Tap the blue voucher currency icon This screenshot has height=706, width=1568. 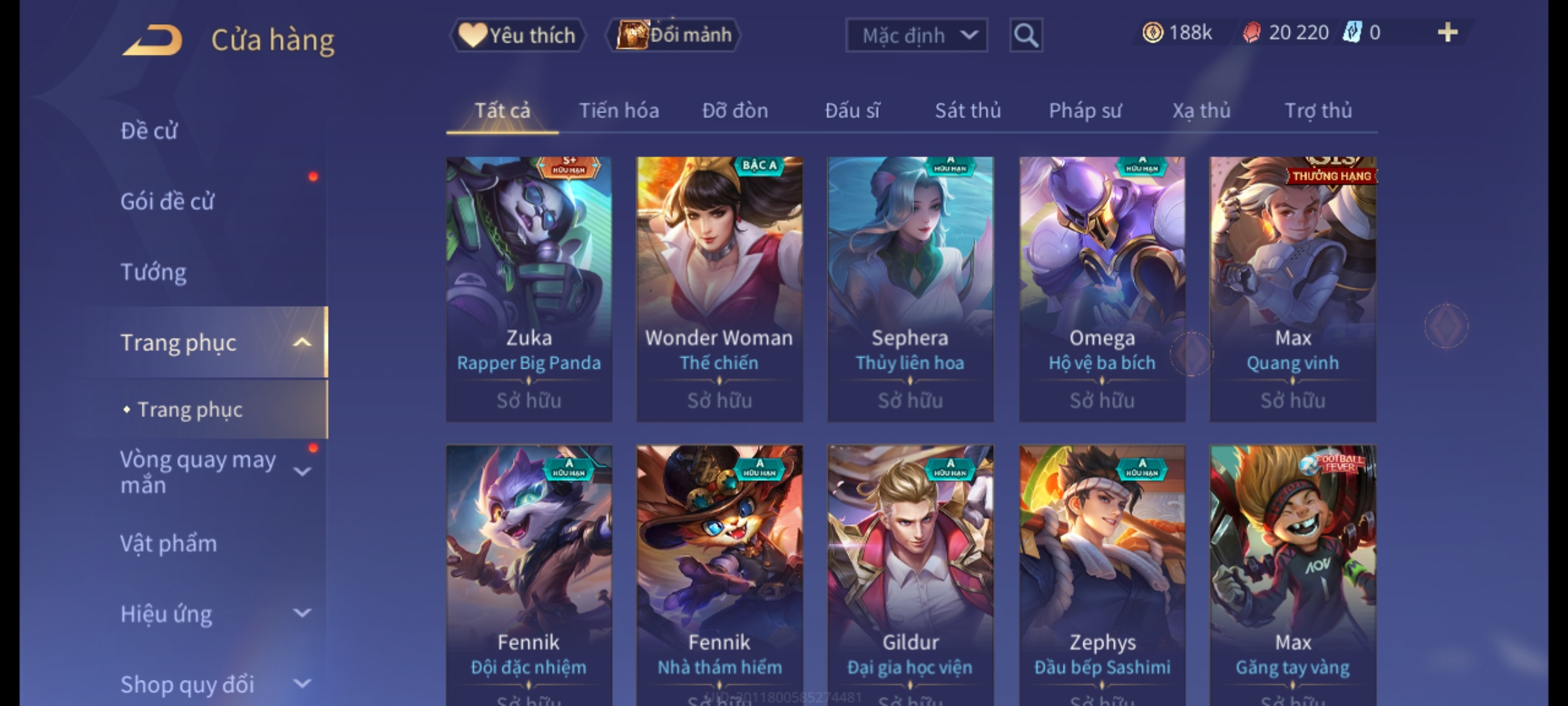[x=1352, y=33]
